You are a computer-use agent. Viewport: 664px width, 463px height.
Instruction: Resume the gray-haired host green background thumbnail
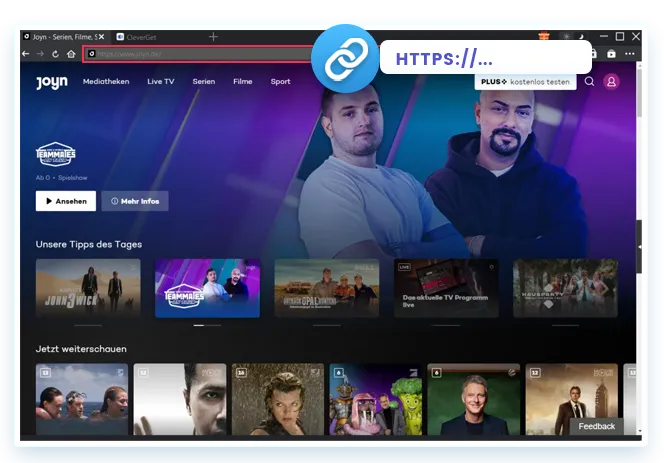point(473,399)
